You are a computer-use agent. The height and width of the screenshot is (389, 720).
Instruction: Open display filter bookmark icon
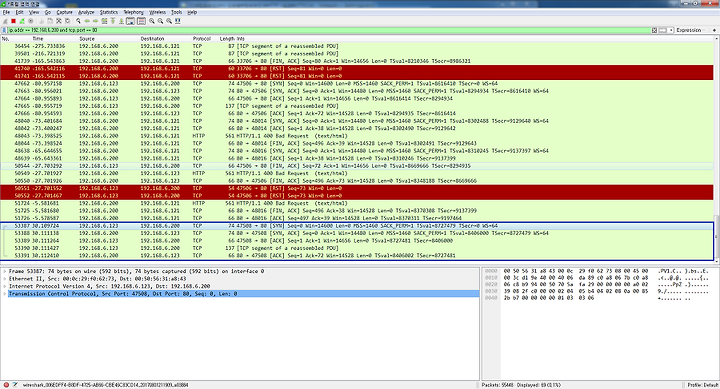click(5, 30)
